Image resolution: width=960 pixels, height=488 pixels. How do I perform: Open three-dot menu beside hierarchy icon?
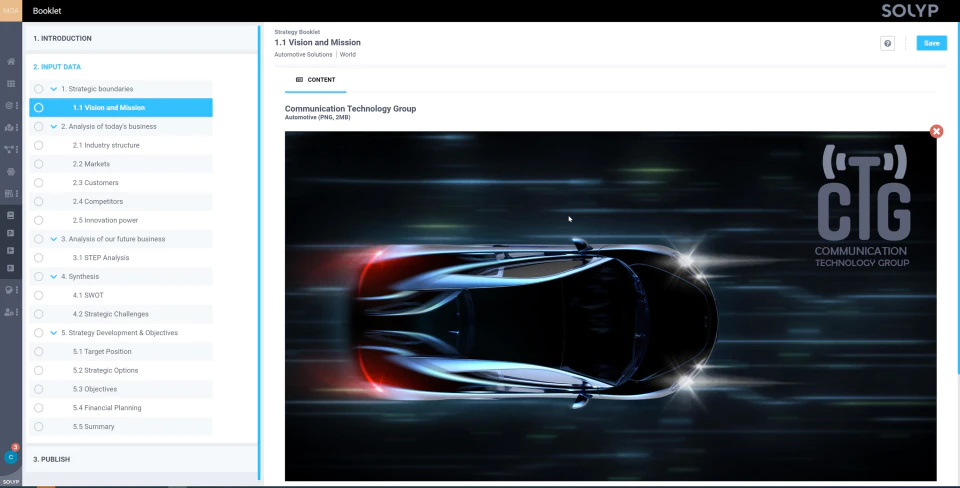point(17,149)
